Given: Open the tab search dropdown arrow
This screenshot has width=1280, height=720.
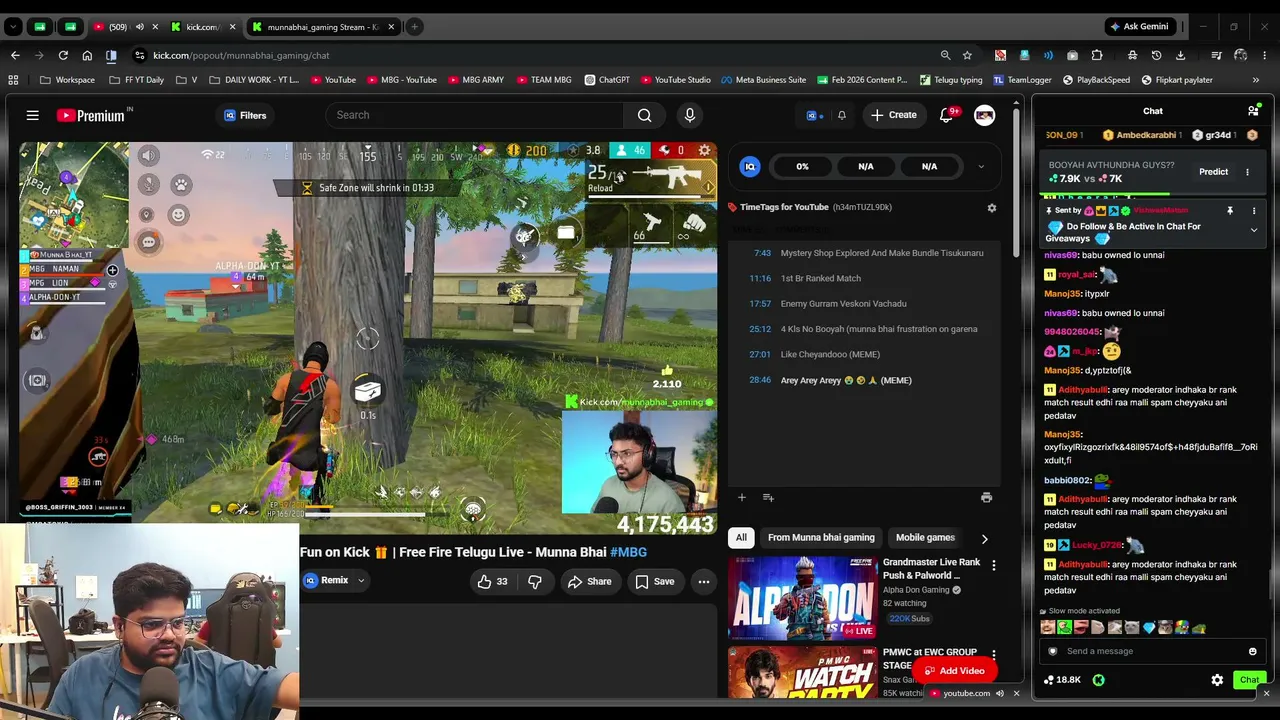Looking at the screenshot, I should [x=13, y=27].
